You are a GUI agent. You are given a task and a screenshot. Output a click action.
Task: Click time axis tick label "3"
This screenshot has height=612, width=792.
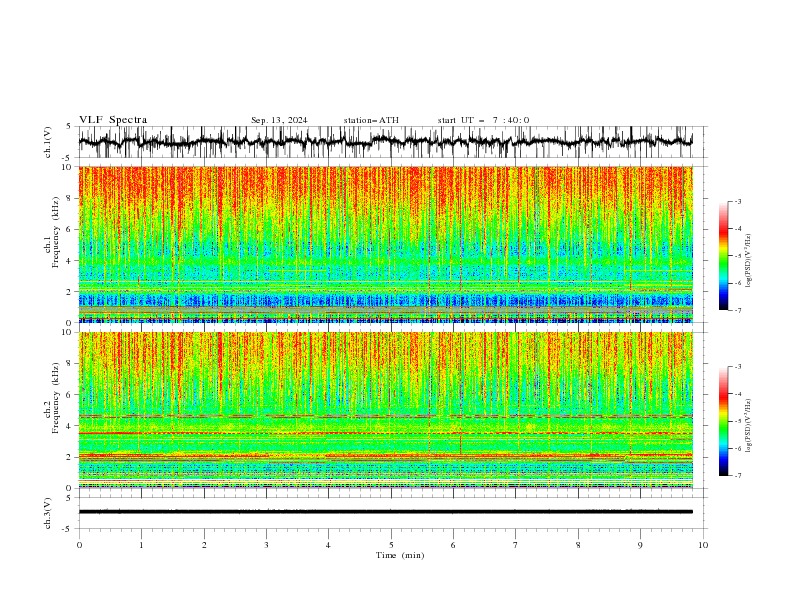266,545
